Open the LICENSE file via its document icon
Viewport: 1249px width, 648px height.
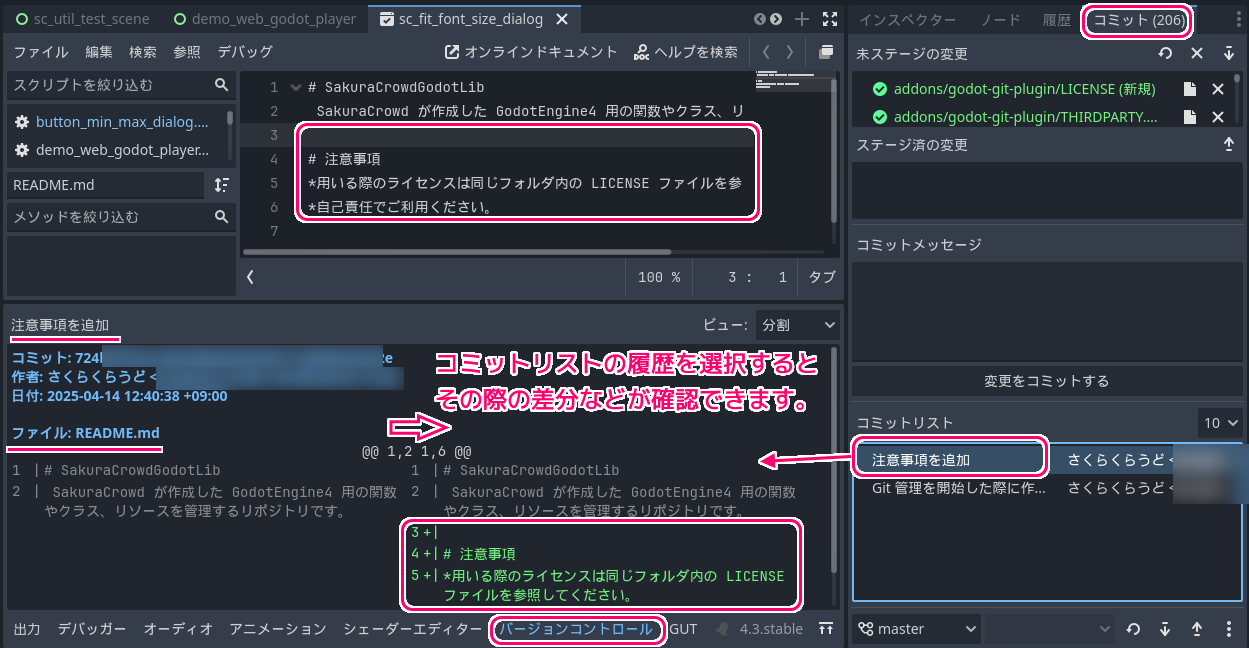point(1190,89)
